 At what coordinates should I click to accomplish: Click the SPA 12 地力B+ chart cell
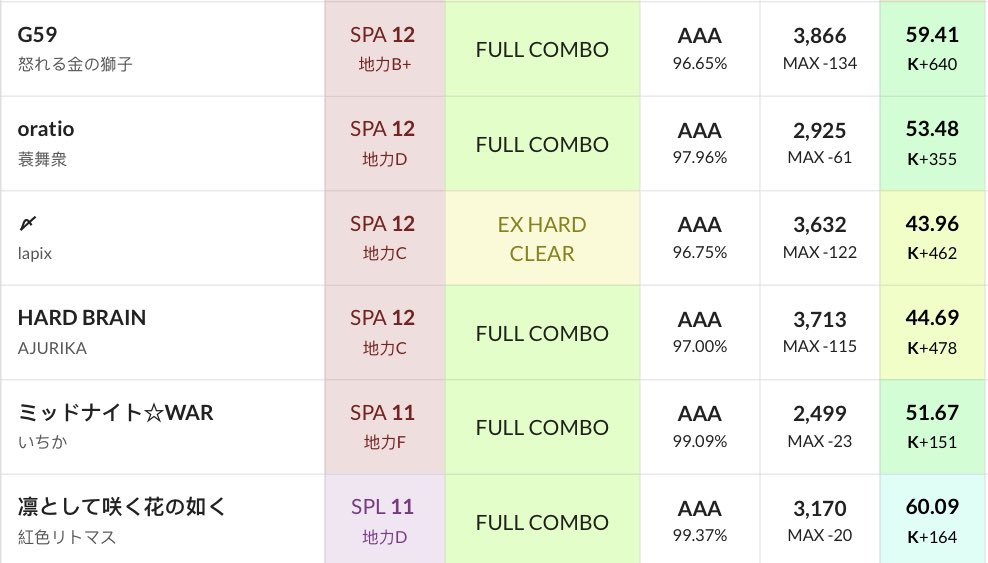[x=384, y=49]
